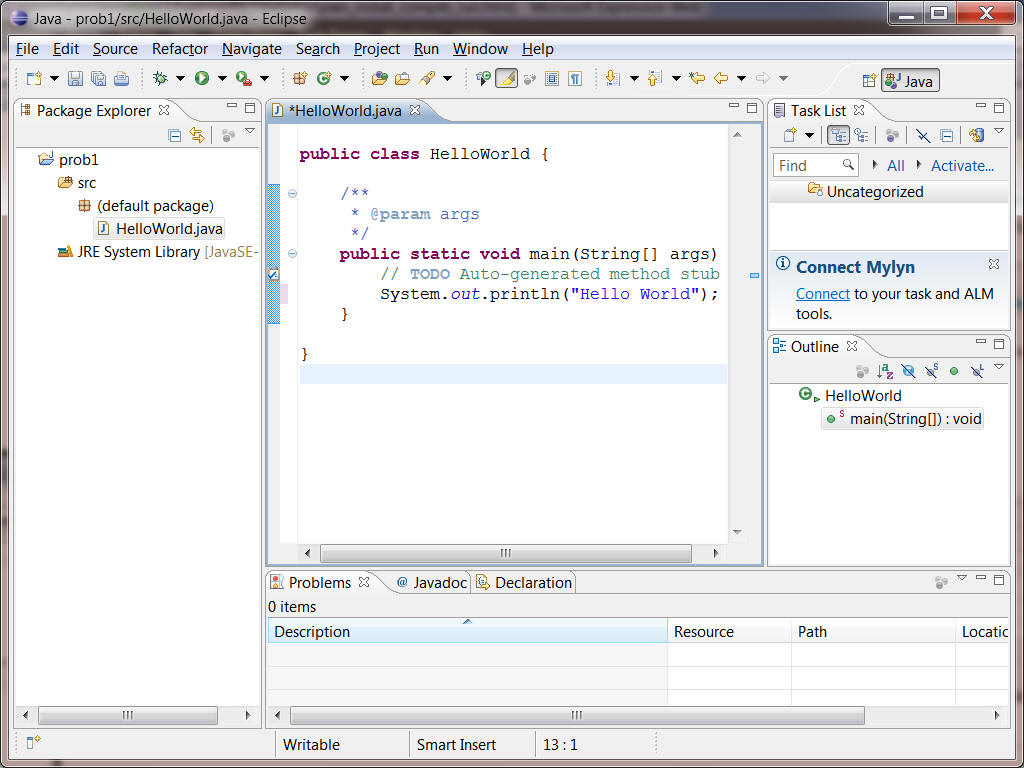Open the File menu
The image size is (1024, 768).
pyautogui.click(x=27, y=49)
